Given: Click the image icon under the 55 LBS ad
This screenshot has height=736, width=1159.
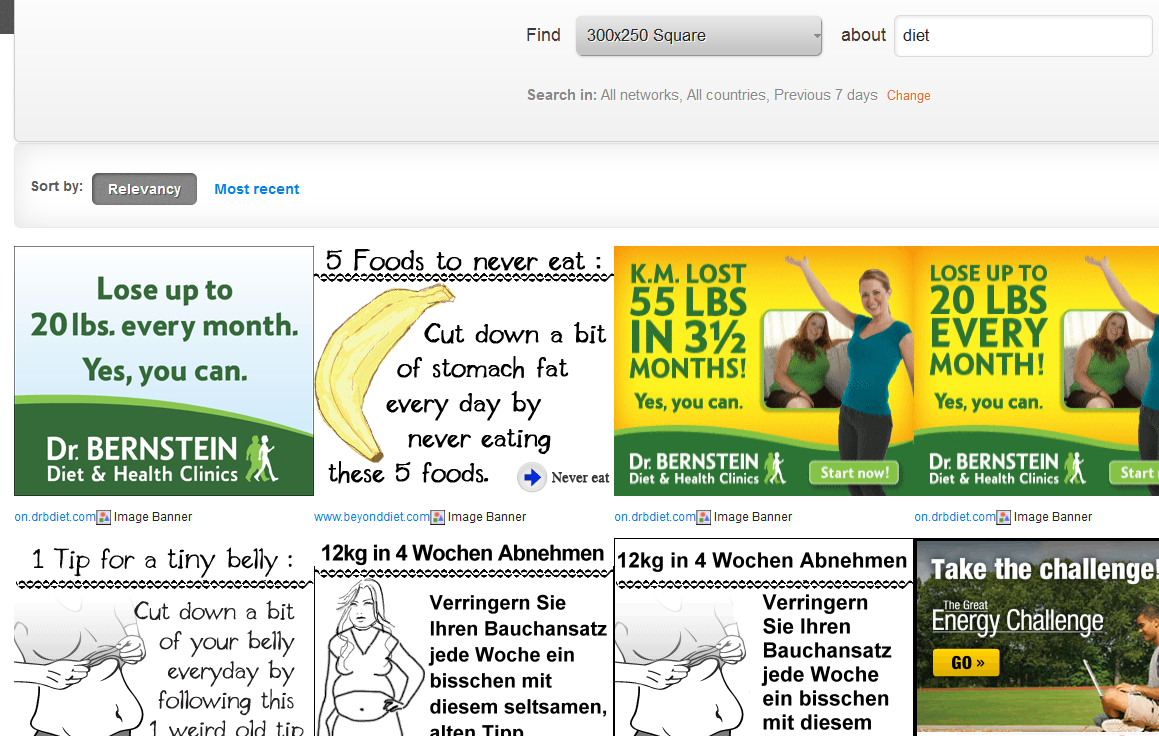Looking at the screenshot, I should (x=704, y=517).
